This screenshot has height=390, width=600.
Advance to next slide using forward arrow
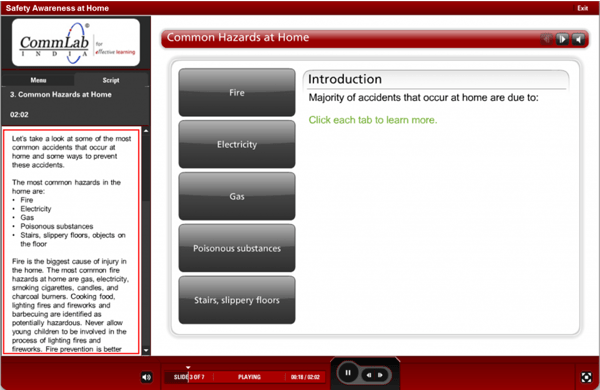(x=381, y=375)
